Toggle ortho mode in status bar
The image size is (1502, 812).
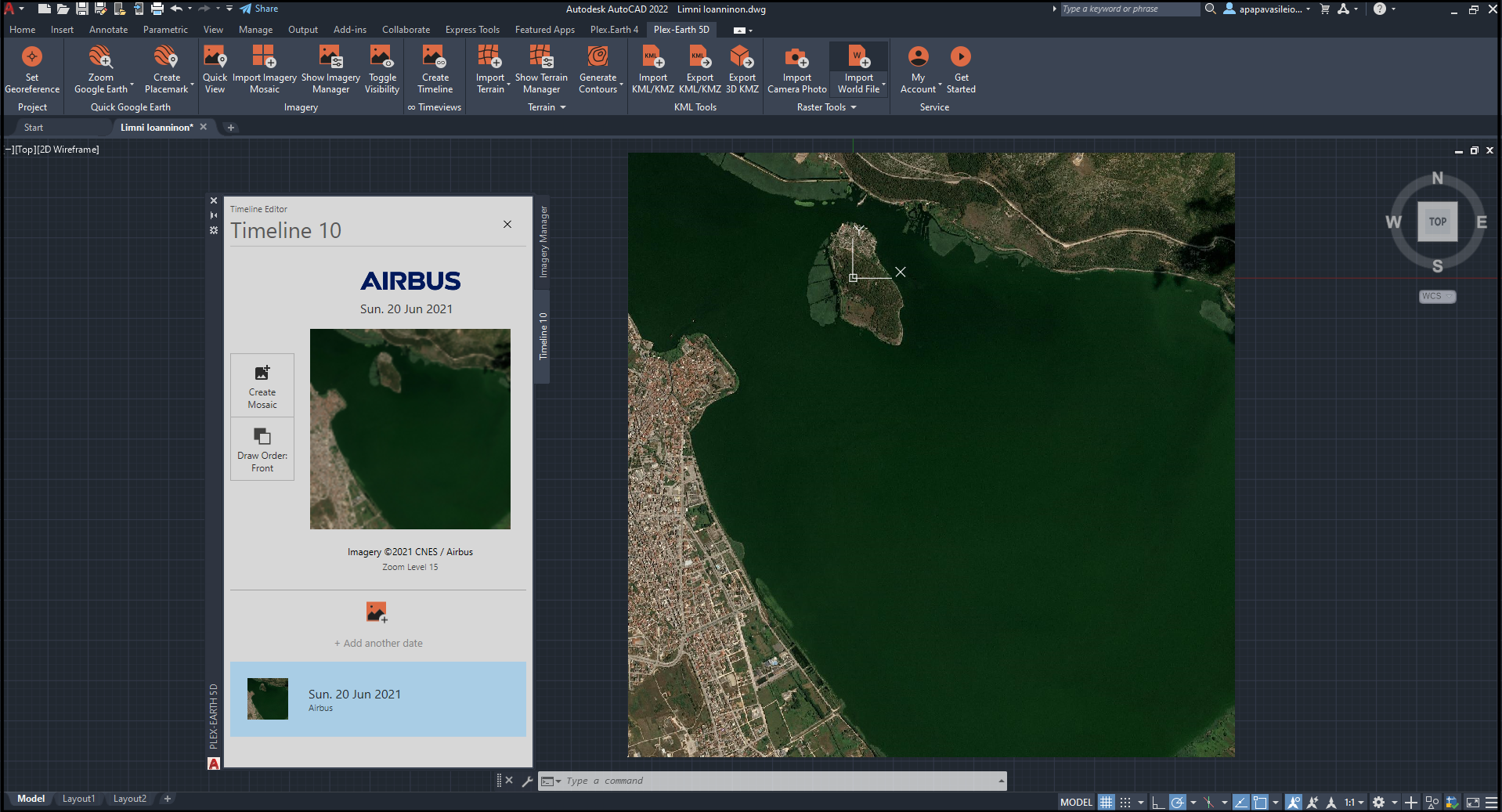[1157, 802]
